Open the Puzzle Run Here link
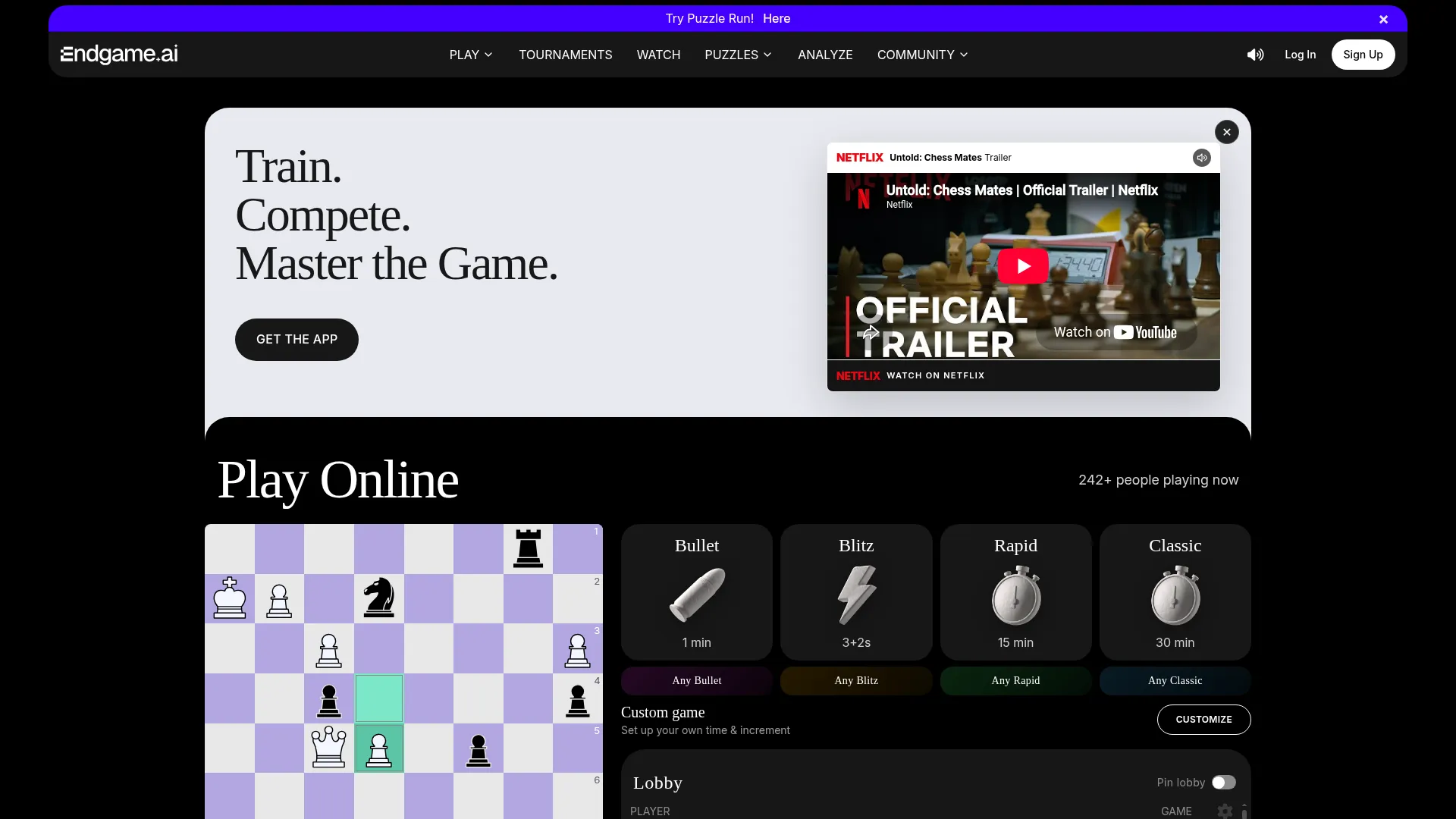The height and width of the screenshot is (819, 1456). pyautogui.click(x=776, y=18)
